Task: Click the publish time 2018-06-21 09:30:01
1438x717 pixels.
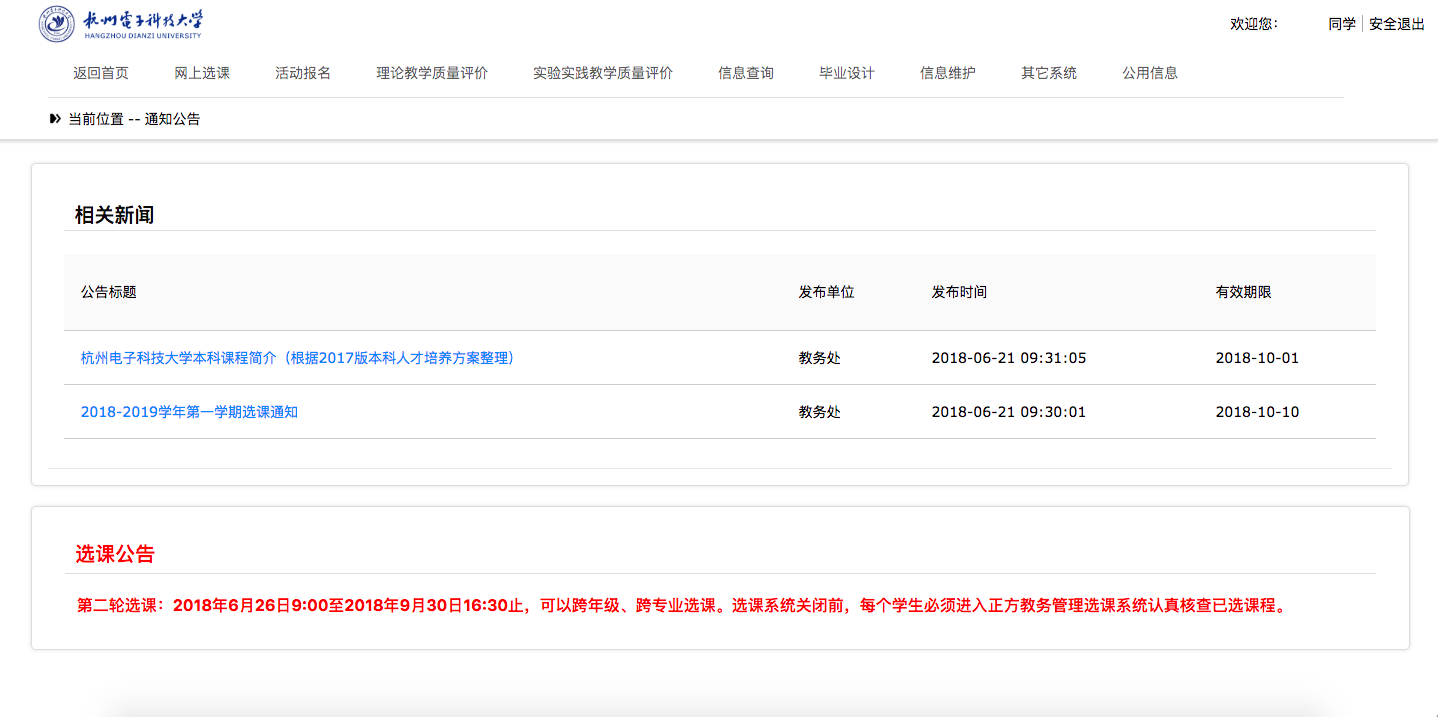Action: coord(1009,412)
